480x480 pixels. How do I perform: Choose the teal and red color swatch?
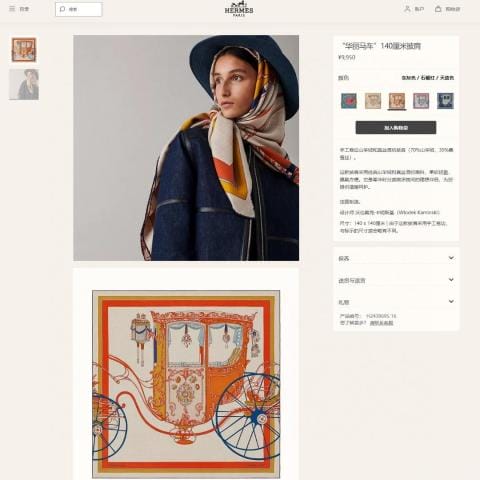[349, 101]
